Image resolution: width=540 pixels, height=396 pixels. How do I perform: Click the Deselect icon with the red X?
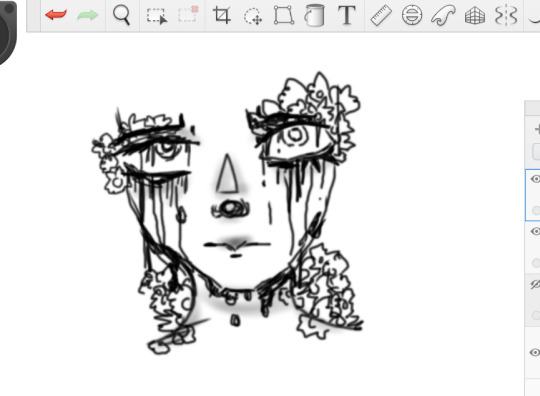(x=188, y=14)
